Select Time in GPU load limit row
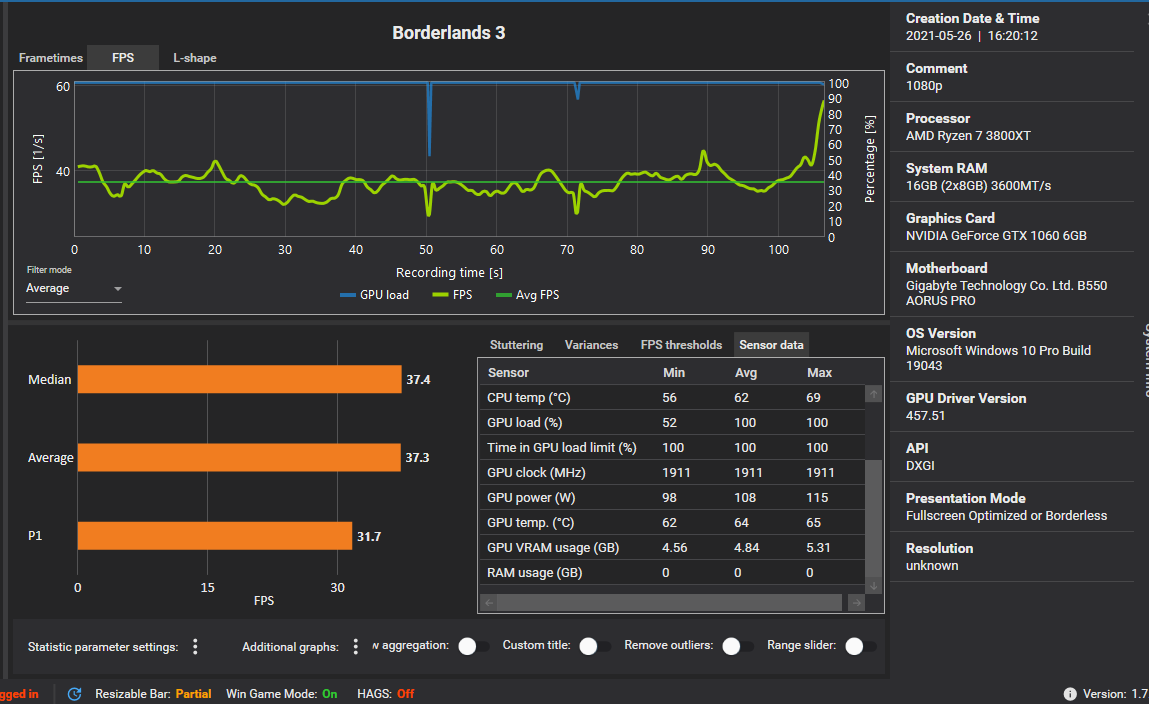The height and width of the screenshot is (704, 1149). 672,448
